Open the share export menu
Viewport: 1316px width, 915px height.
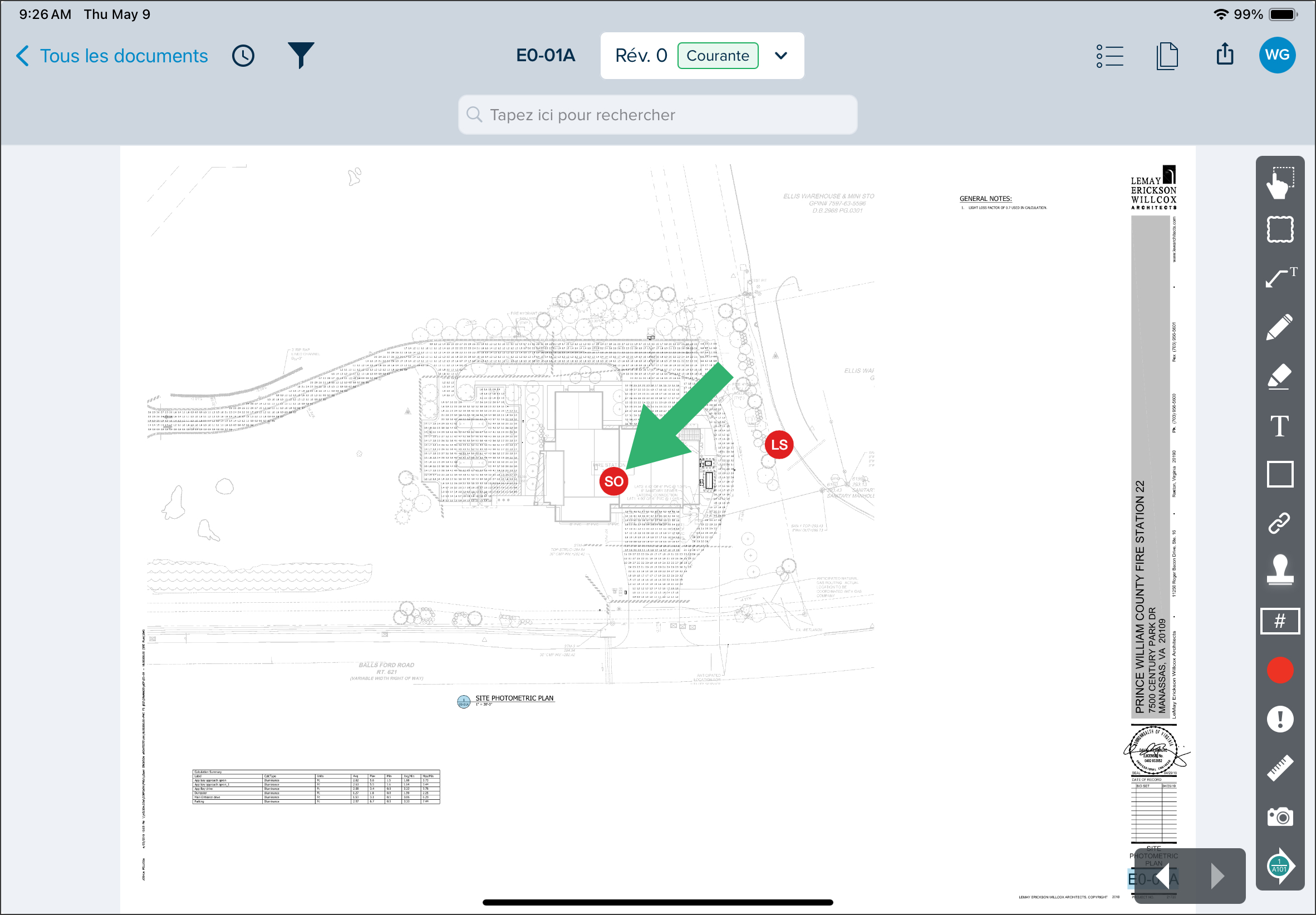pyautogui.click(x=1225, y=54)
